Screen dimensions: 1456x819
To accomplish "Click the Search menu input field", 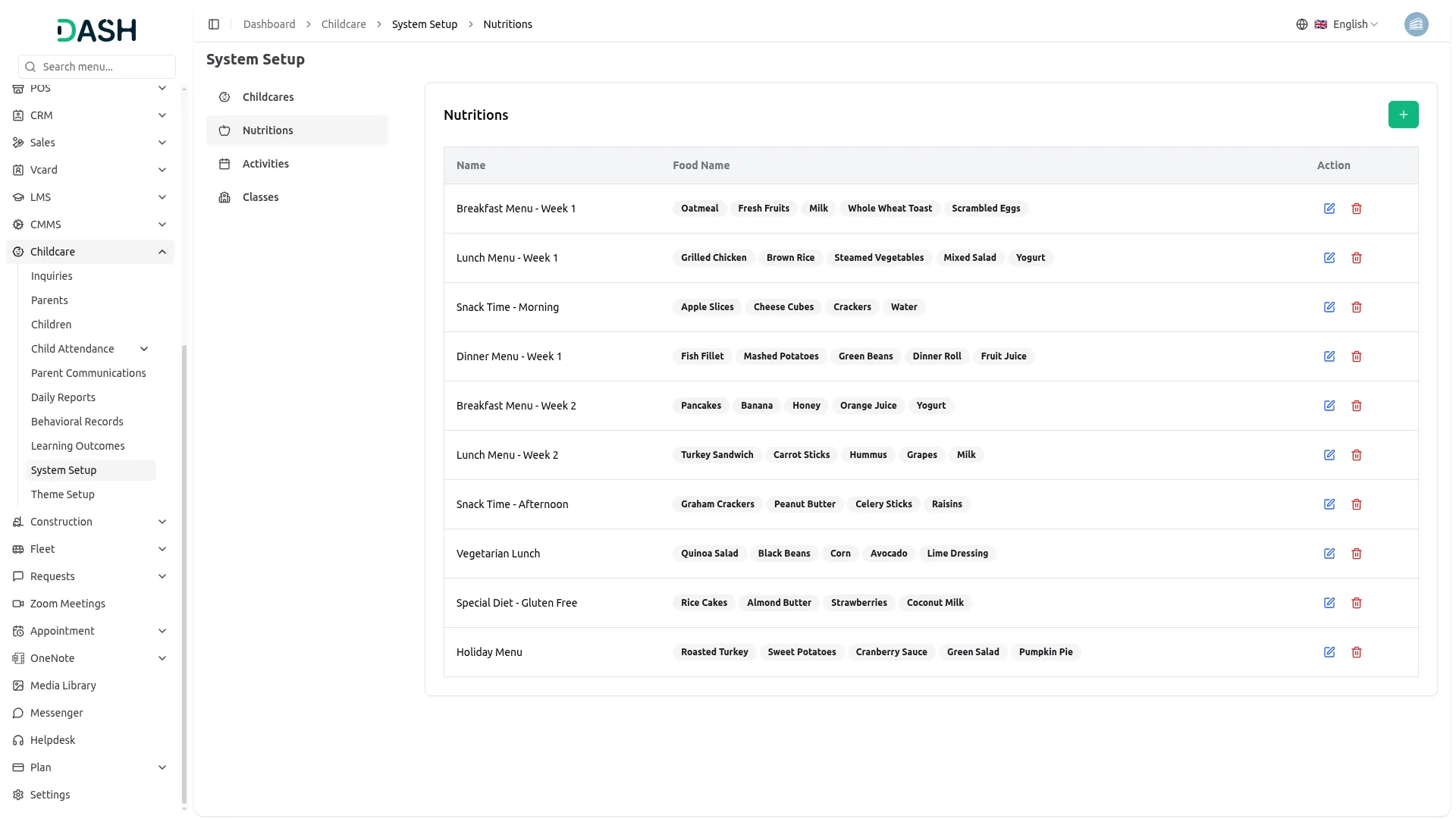I will (97, 67).
